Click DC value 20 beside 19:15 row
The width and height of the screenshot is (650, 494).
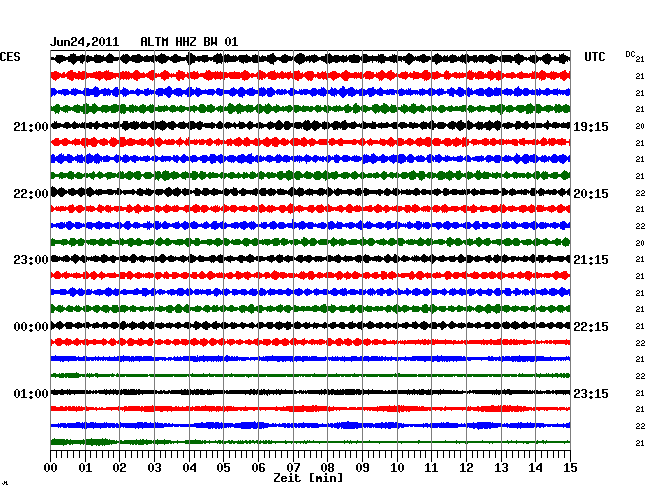click(x=640, y=126)
